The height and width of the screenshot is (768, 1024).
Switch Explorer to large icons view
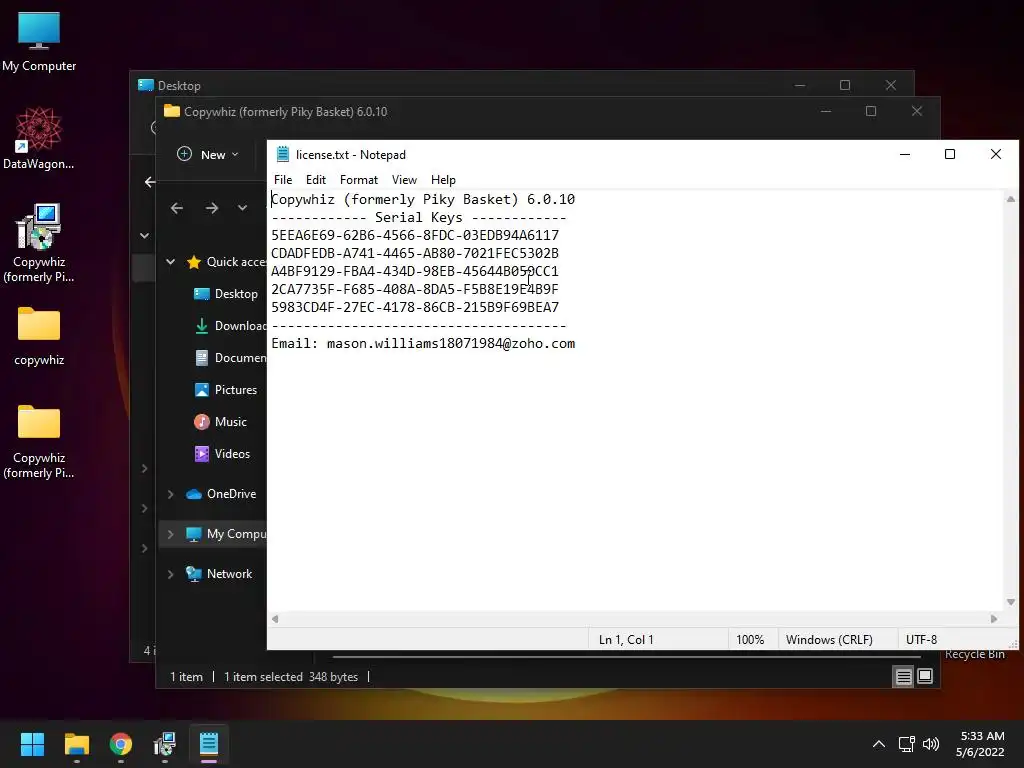(x=925, y=677)
